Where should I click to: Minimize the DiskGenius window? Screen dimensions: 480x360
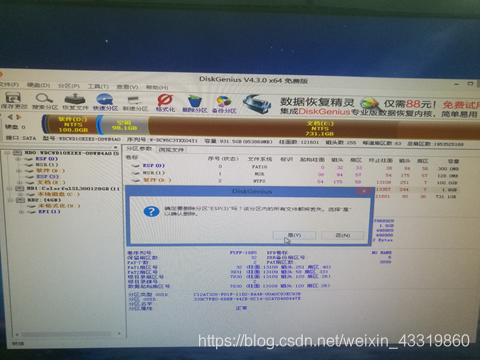pyautogui.click(x=457, y=84)
